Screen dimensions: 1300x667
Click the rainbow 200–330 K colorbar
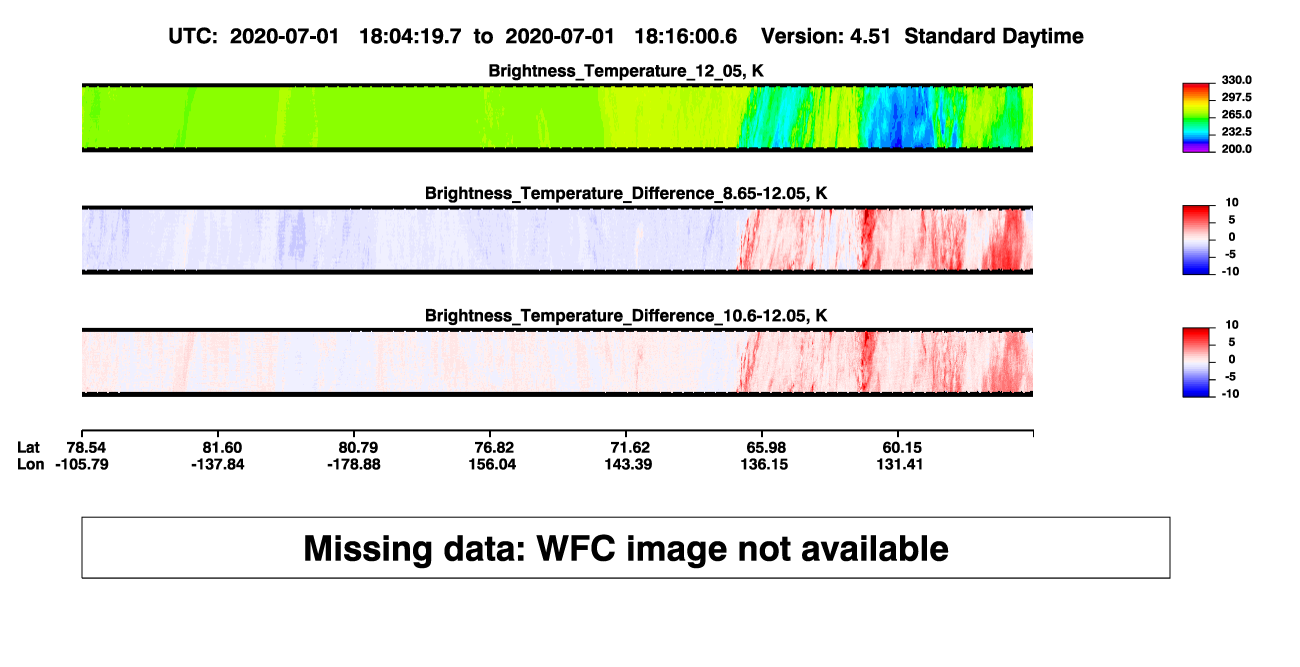(x=1196, y=118)
